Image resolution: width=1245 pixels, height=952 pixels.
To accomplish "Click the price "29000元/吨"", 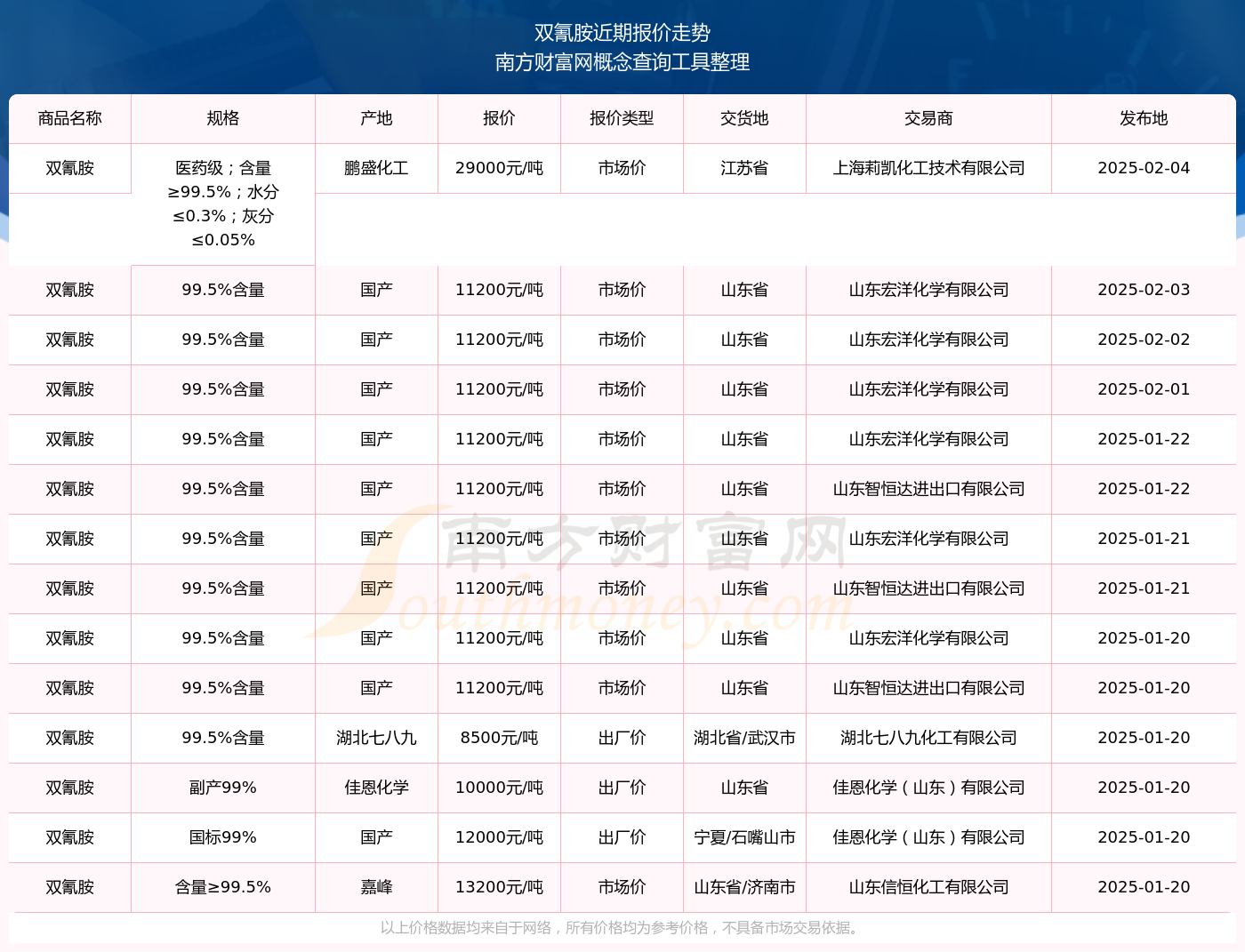I will pyautogui.click(x=499, y=168).
